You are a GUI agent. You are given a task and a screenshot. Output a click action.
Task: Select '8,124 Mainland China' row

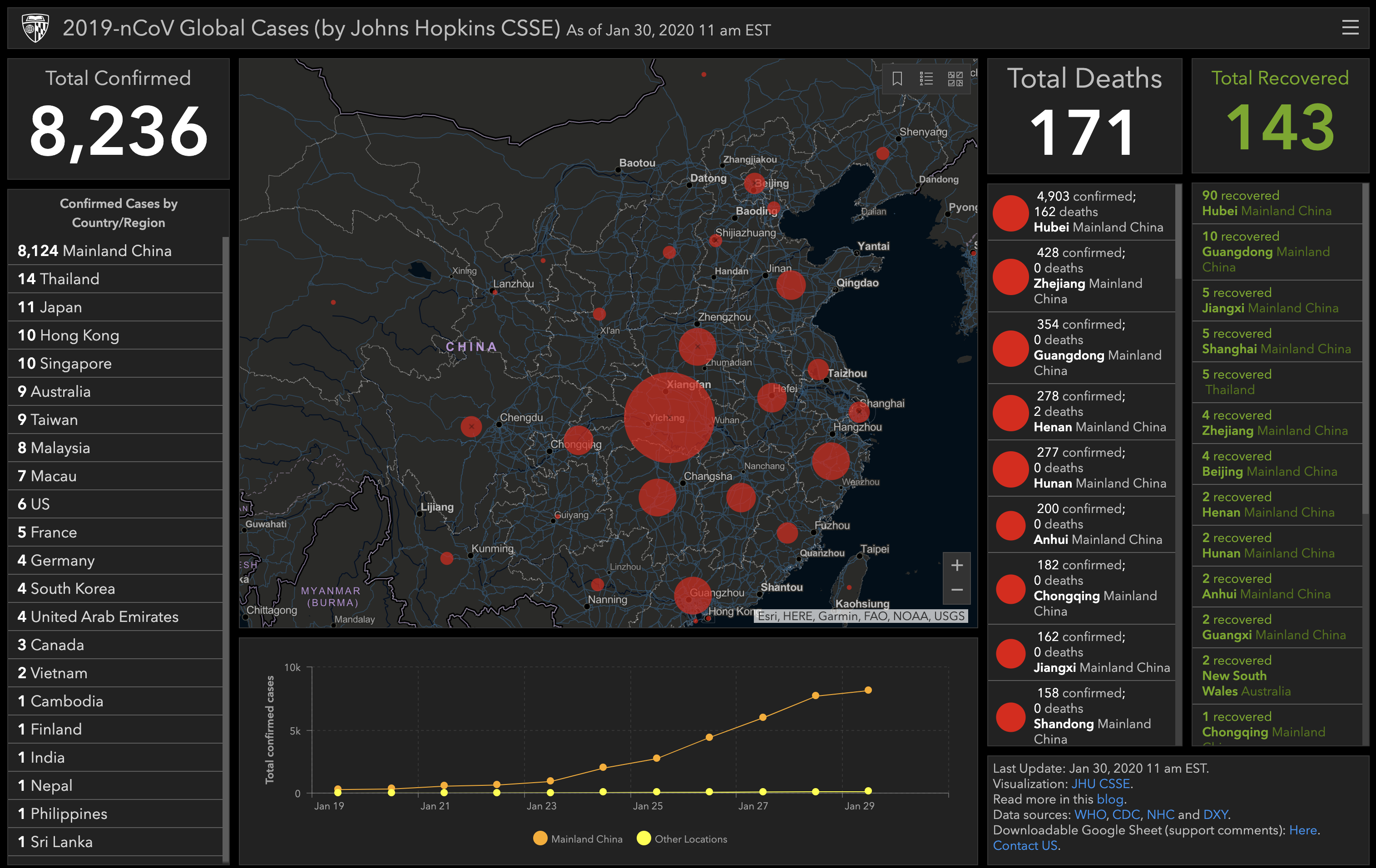115,251
